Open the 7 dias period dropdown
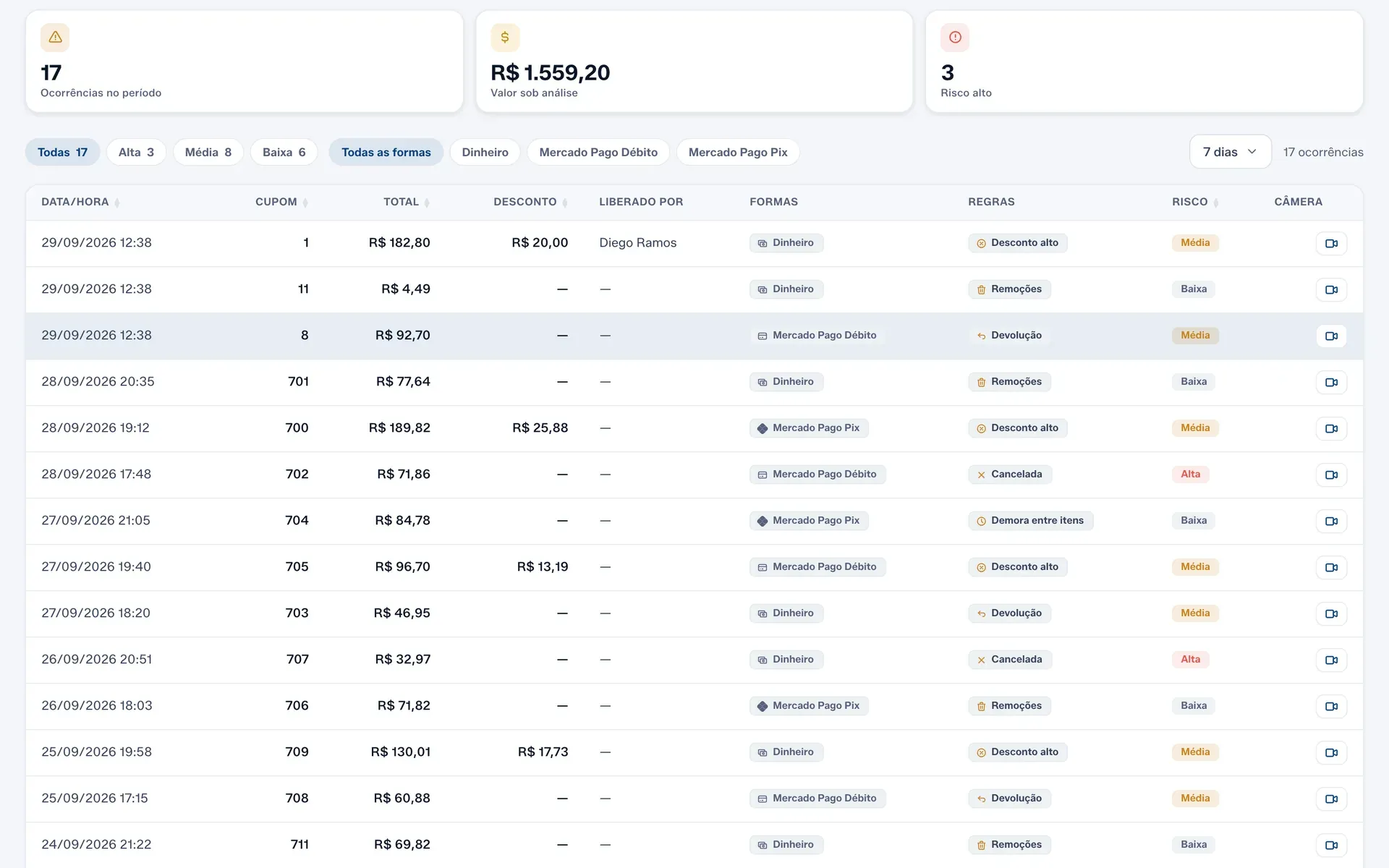This screenshot has width=1389, height=868. 1230,152
